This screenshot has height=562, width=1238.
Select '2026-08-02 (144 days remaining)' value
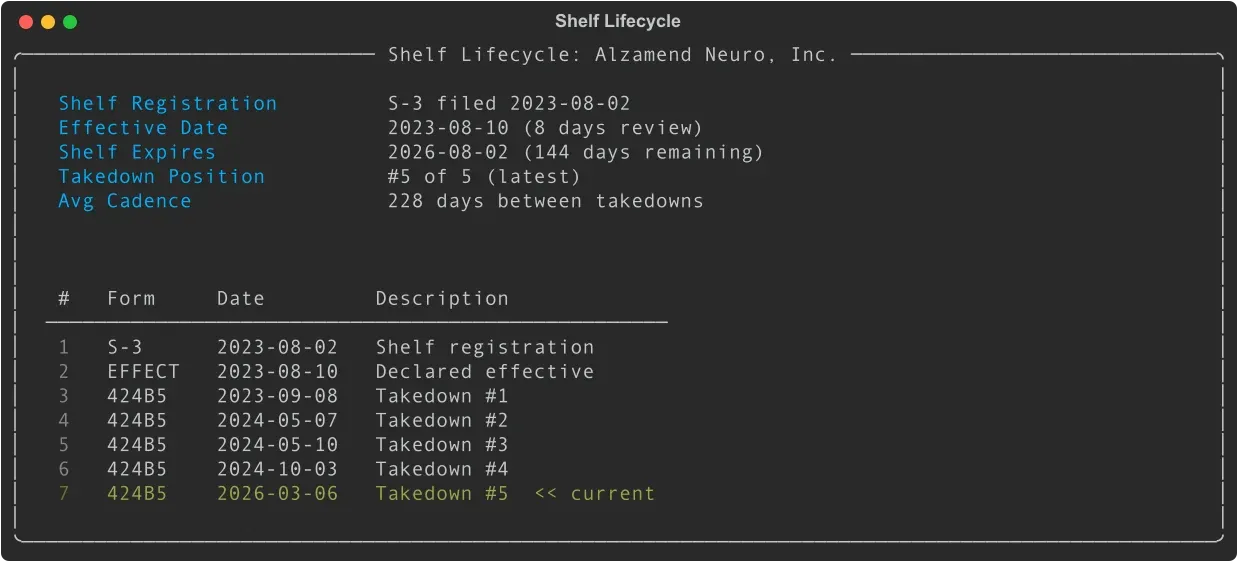pyautogui.click(x=576, y=152)
